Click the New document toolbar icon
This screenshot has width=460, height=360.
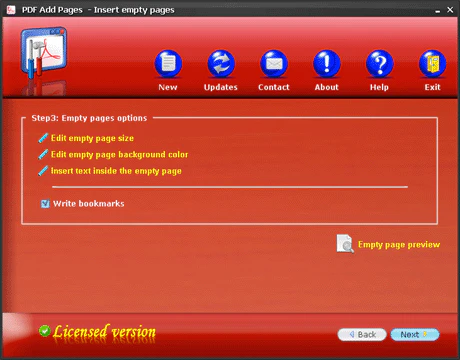pos(168,63)
